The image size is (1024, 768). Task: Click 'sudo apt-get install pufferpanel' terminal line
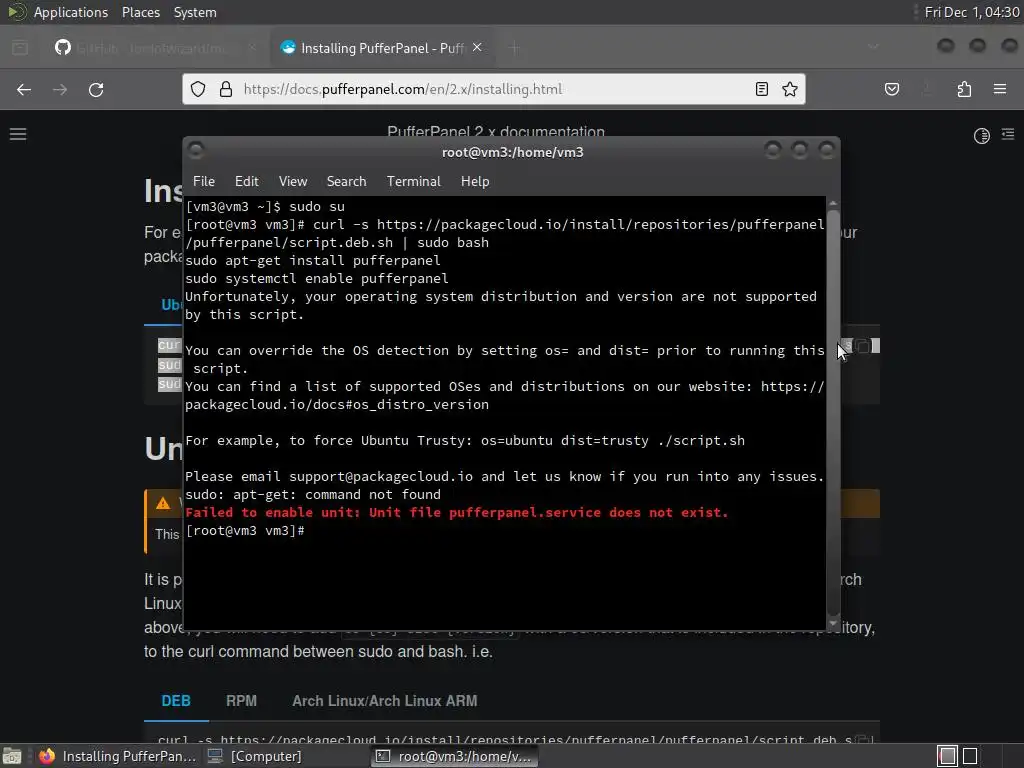[x=313, y=261]
